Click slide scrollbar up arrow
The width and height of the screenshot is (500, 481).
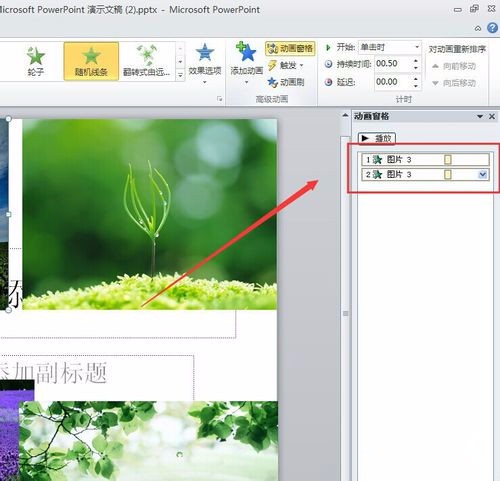[x=345, y=115]
